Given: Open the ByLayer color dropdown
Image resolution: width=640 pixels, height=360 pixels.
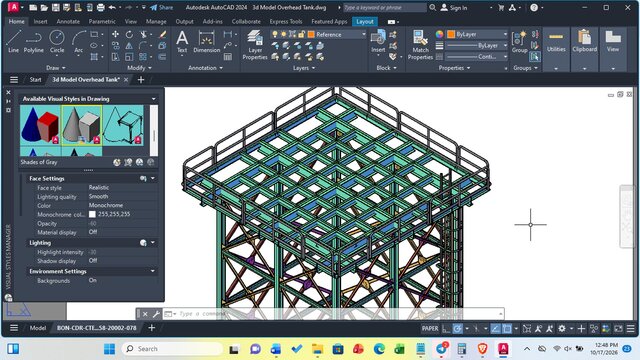Looking at the screenshot, I should 505,34.
